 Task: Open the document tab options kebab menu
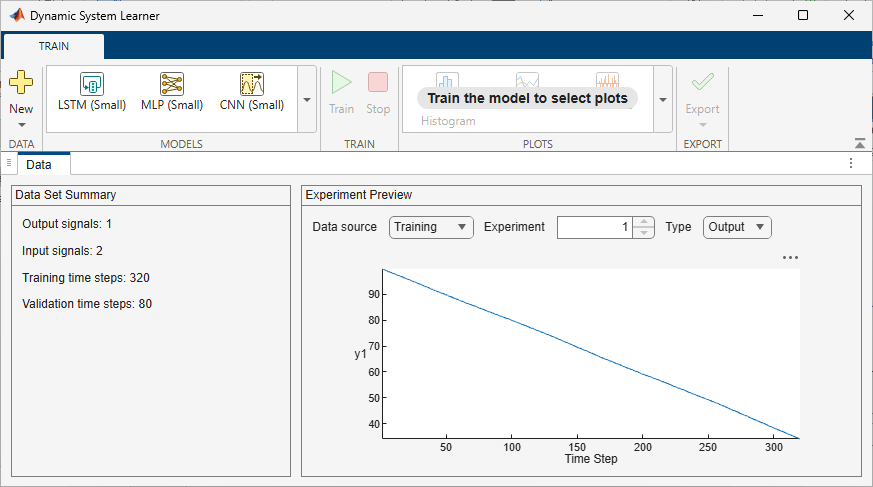851,163
